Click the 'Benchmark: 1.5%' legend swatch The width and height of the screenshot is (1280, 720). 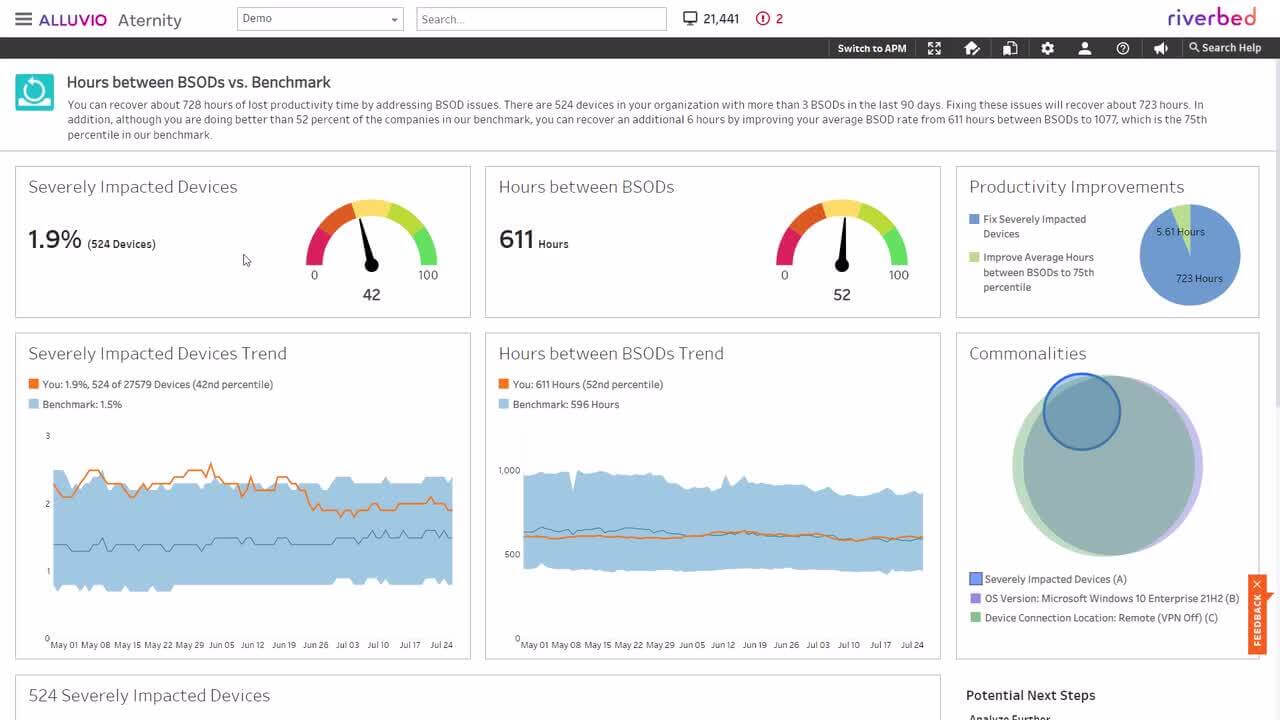tap(34, 404)
